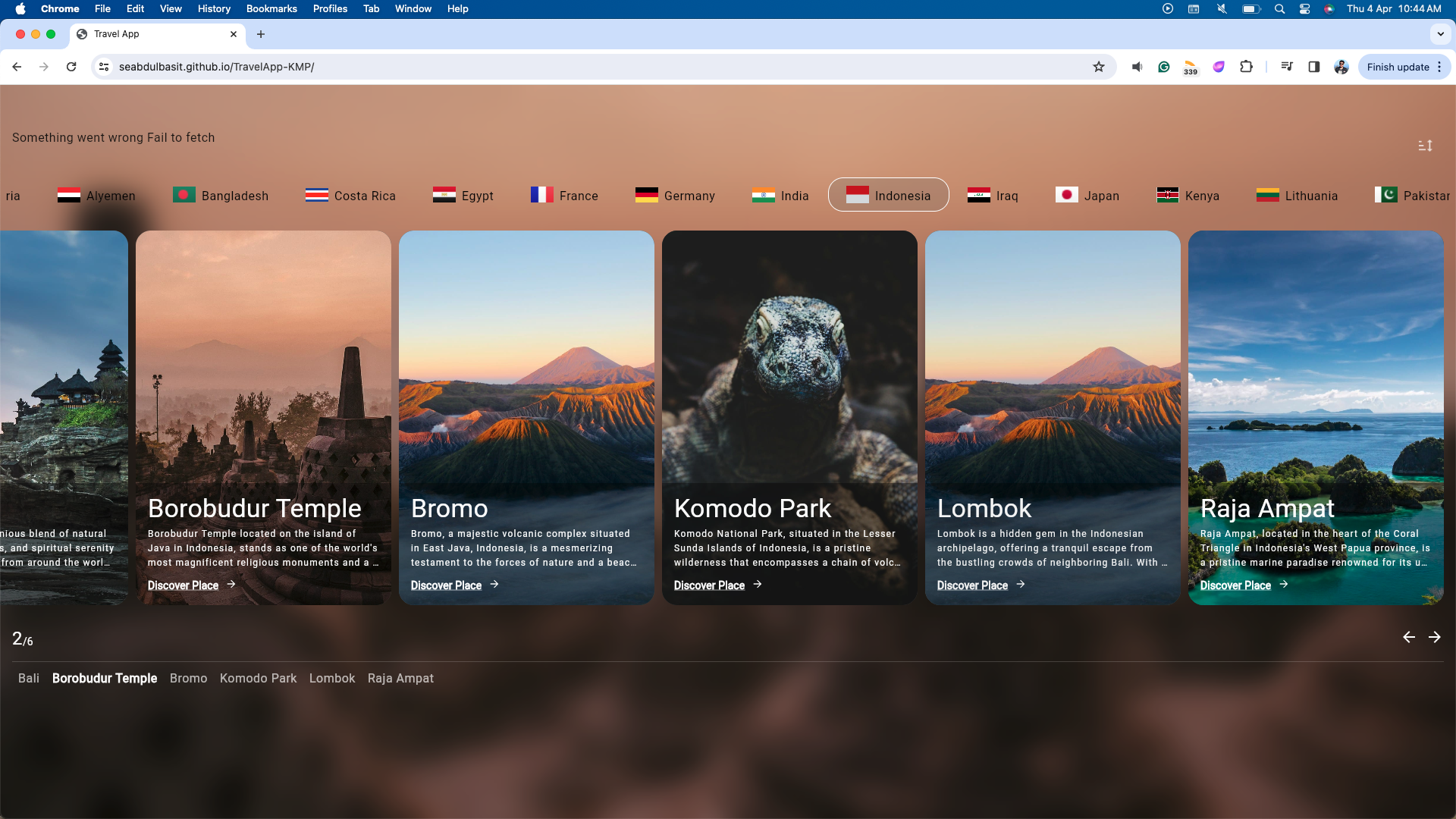Select Egypt country chip
The width and height of the screenshot is (1456, 819).
coord(463,196)
